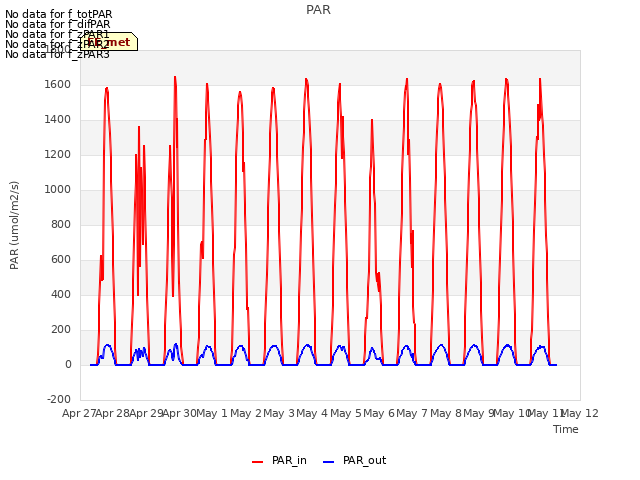Image resolution: width=640 pixels, height=480 pixels.
Task: Click the May 4 x-axis date label
Action: pos(312,413)
